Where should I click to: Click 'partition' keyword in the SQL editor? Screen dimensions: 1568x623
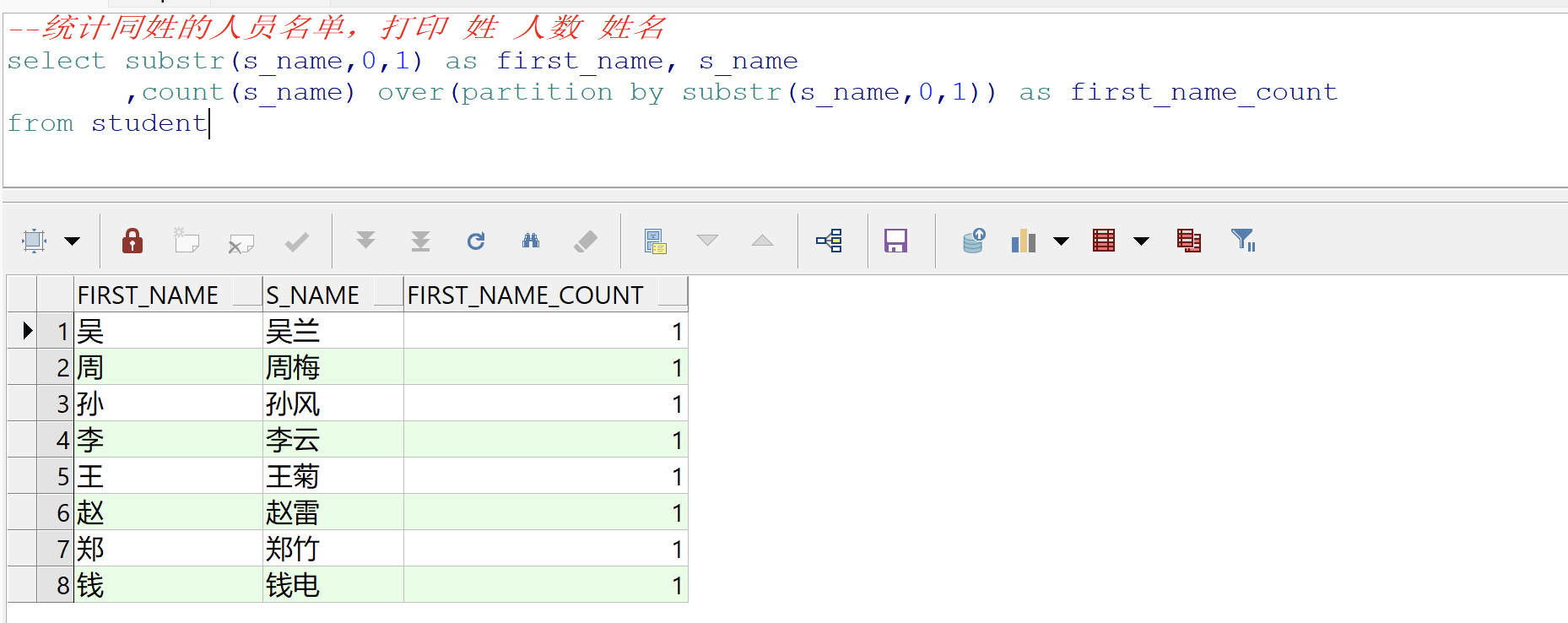coord(537,92)
